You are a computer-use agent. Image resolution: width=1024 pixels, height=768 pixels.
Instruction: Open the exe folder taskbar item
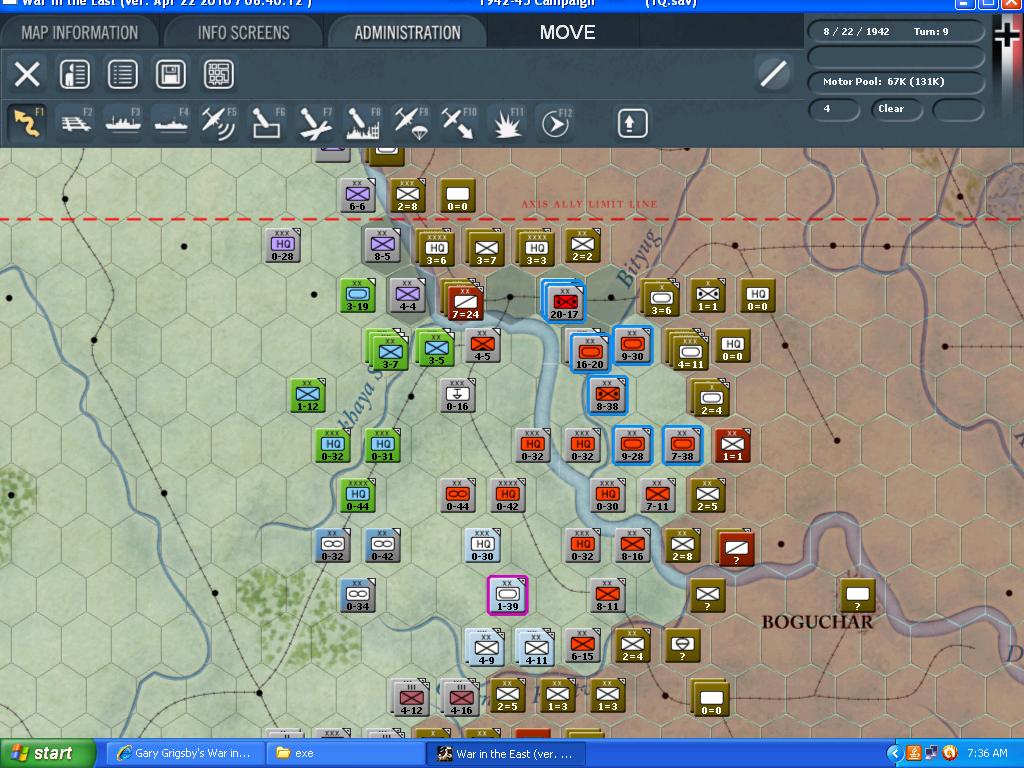pyautogui.click(x=346, y=754)
